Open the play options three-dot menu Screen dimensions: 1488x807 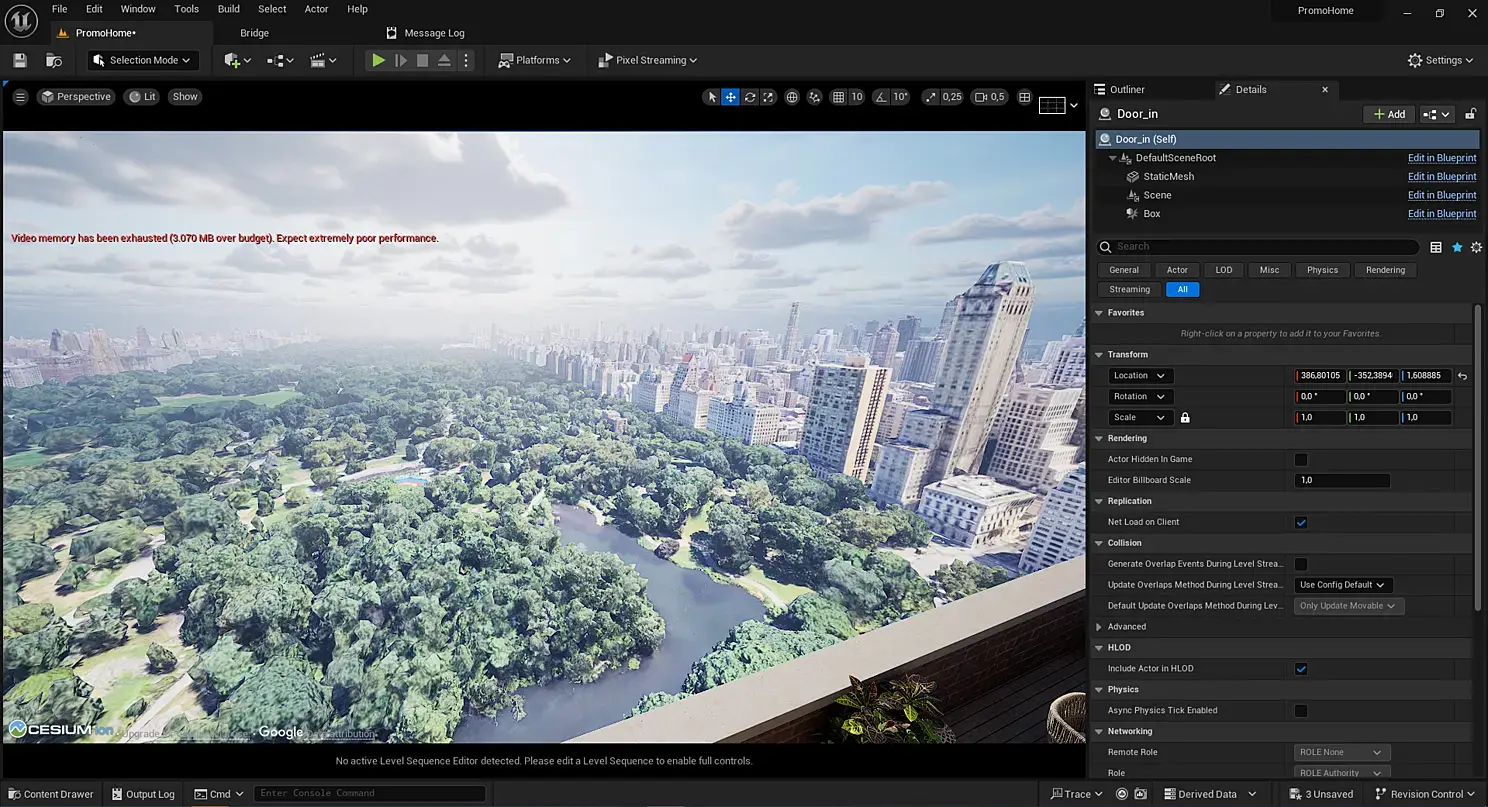pos(465,60)
